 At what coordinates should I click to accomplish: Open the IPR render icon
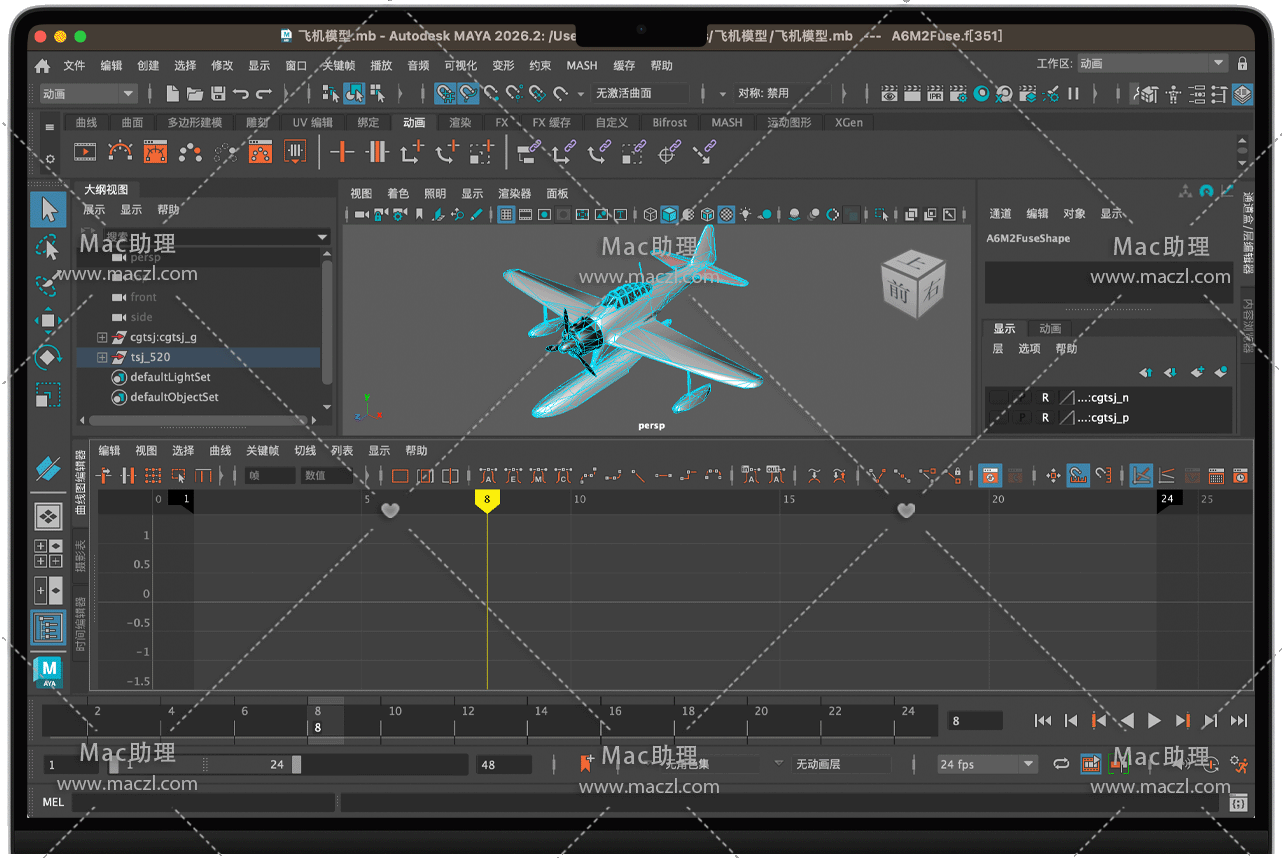point(935,94)
